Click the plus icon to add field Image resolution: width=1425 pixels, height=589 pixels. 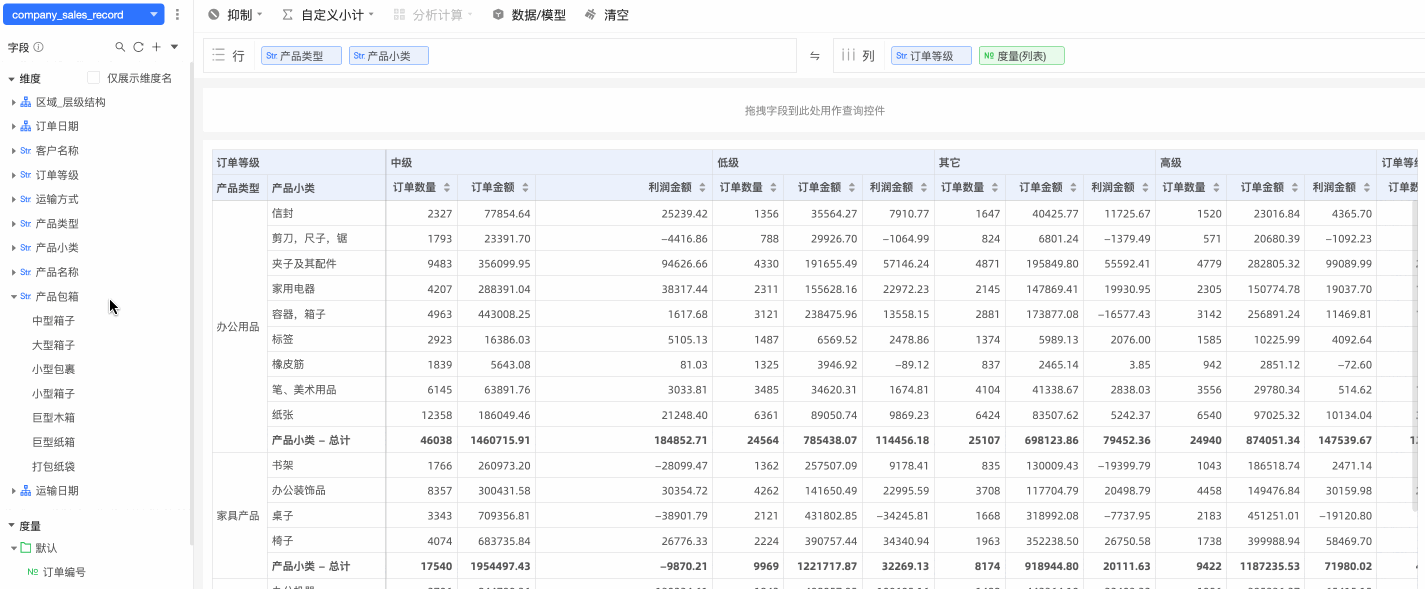[156, 47]
